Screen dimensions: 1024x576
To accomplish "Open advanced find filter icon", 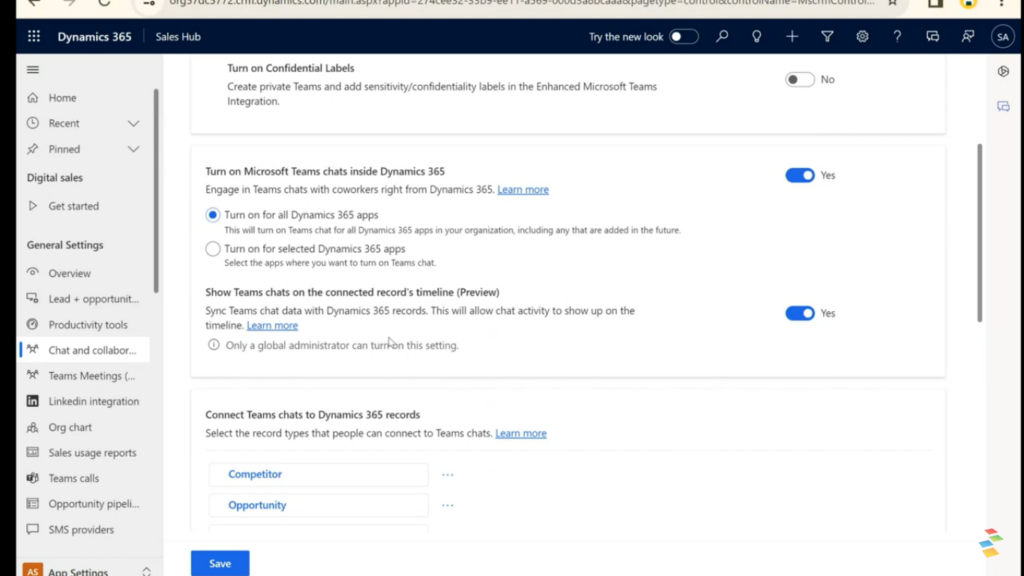I will point(827,37).
